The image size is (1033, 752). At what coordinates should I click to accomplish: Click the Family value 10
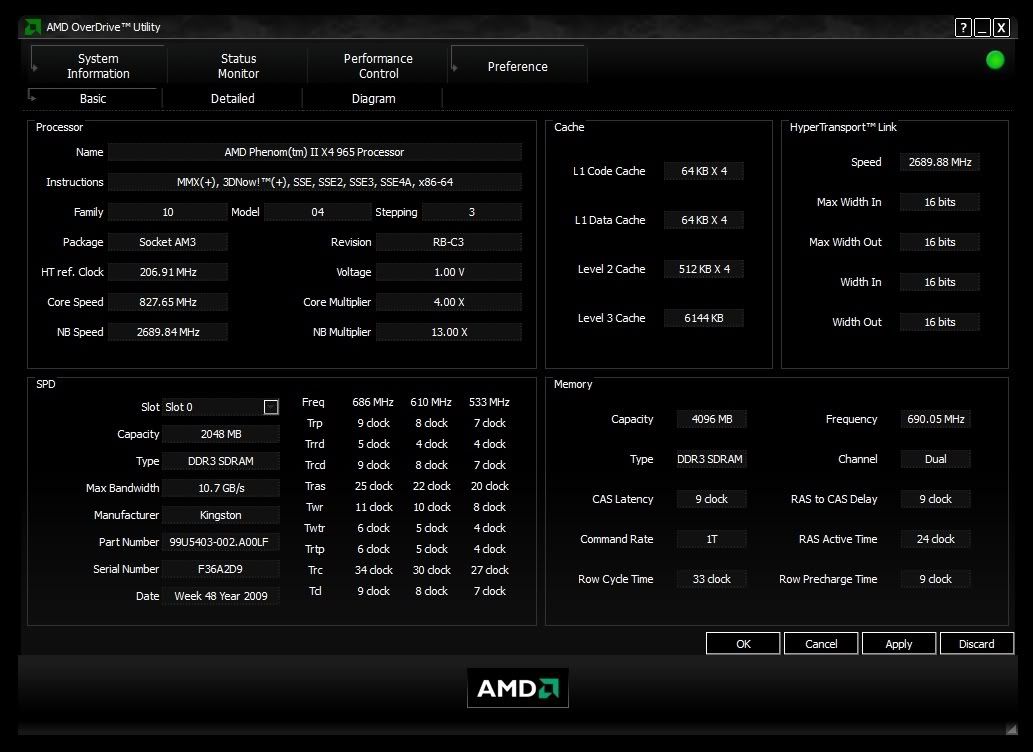(x=167, y=212)
